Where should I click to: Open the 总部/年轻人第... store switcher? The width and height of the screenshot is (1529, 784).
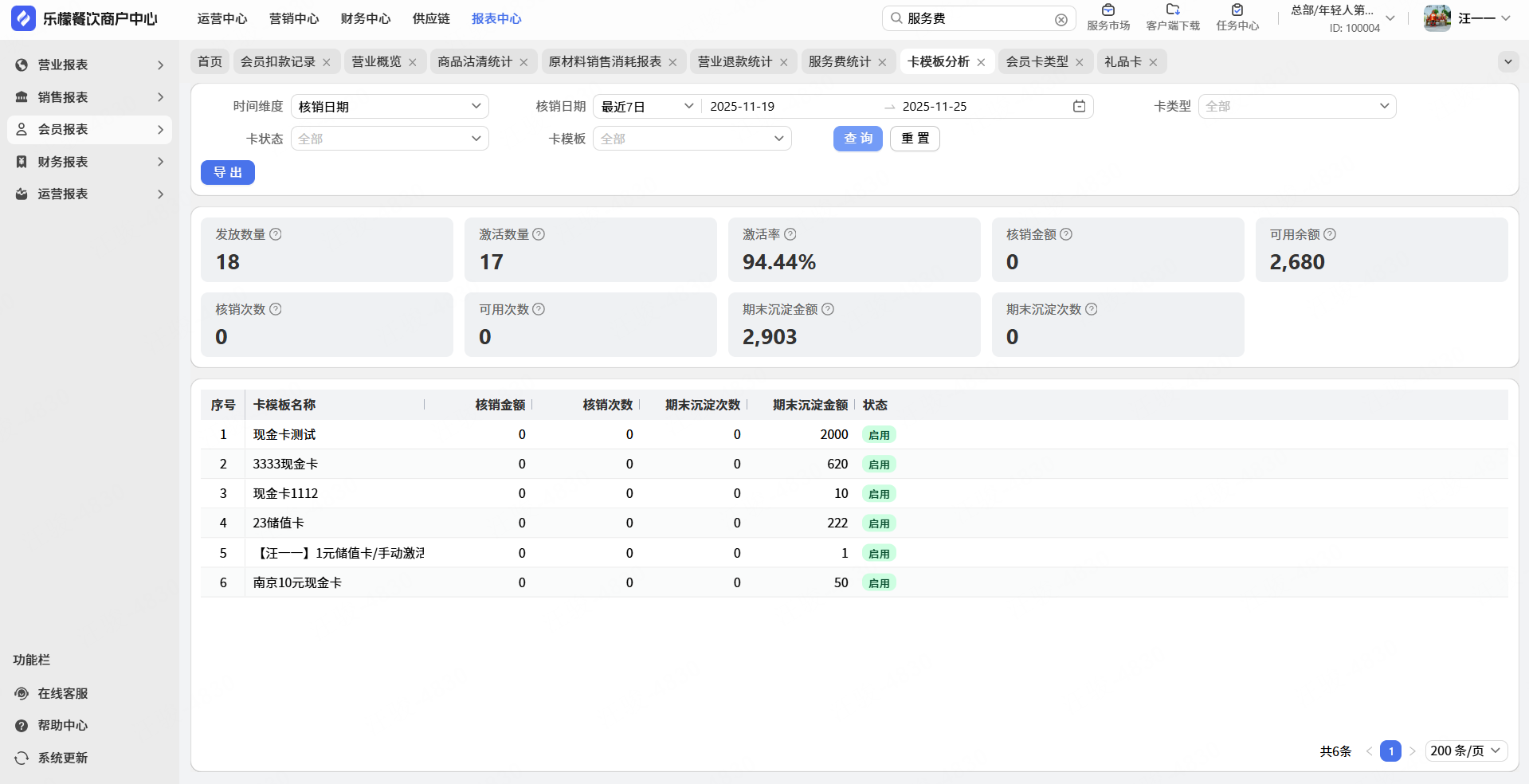pos(1343,18)
